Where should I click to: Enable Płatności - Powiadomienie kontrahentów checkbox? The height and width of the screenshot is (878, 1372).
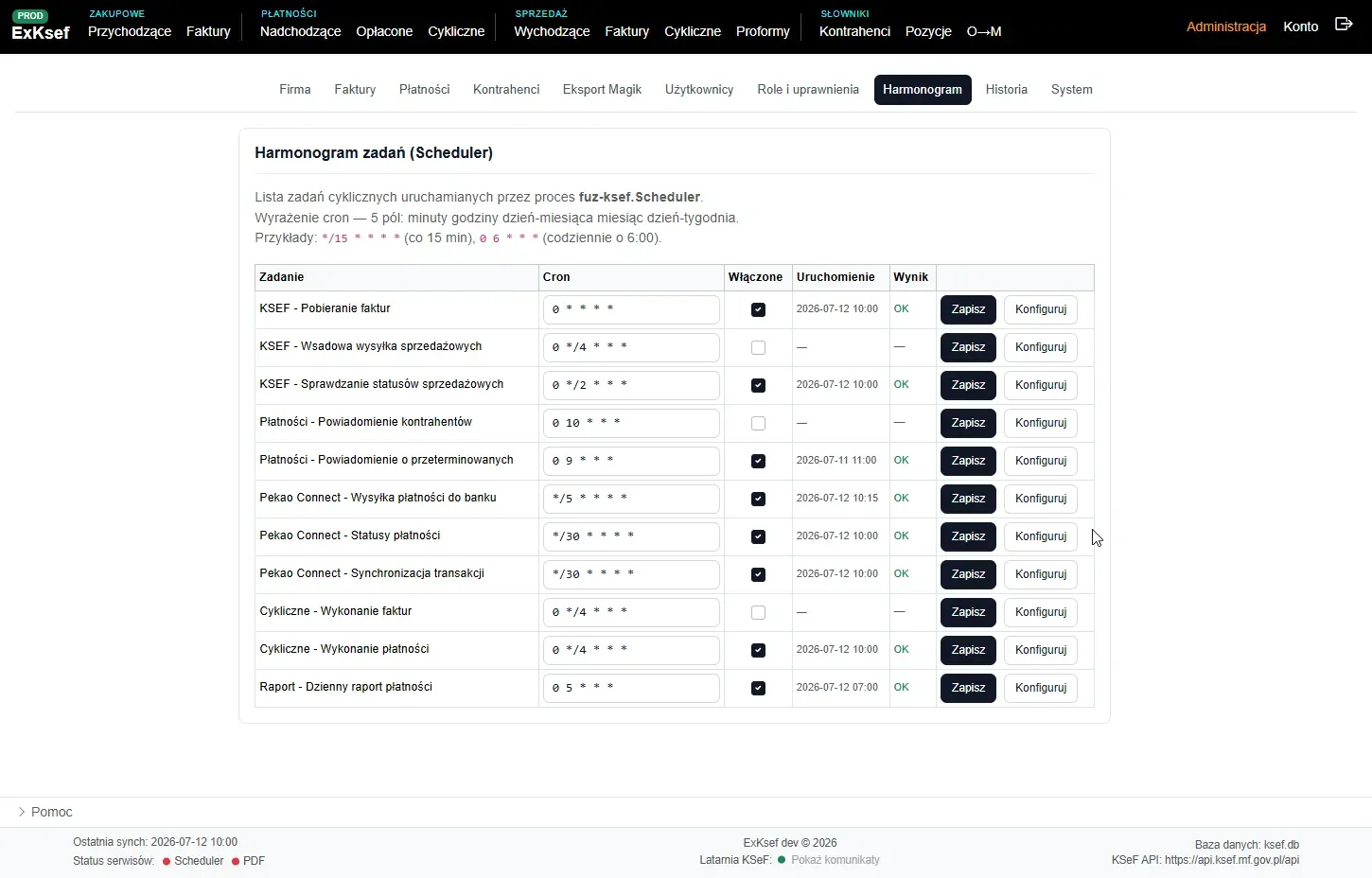point(758,423)
